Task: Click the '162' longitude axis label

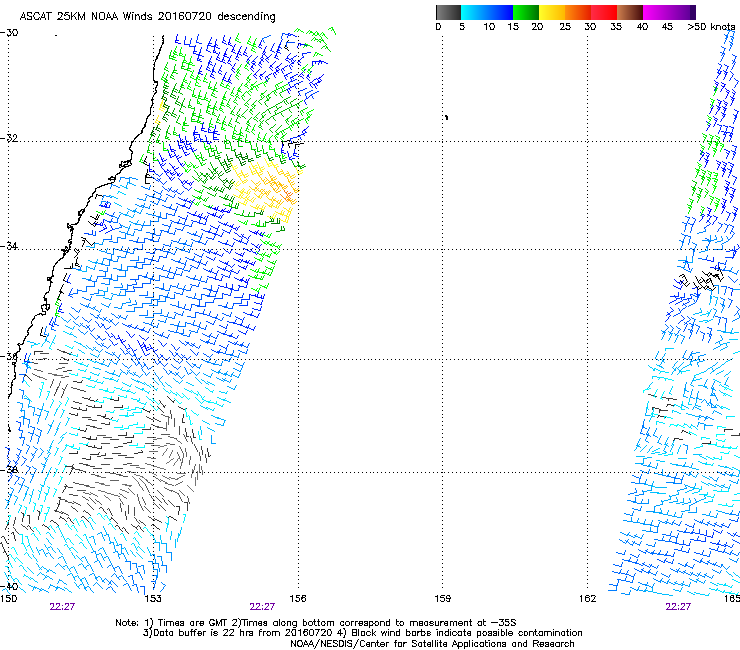Action: (588, 599)
